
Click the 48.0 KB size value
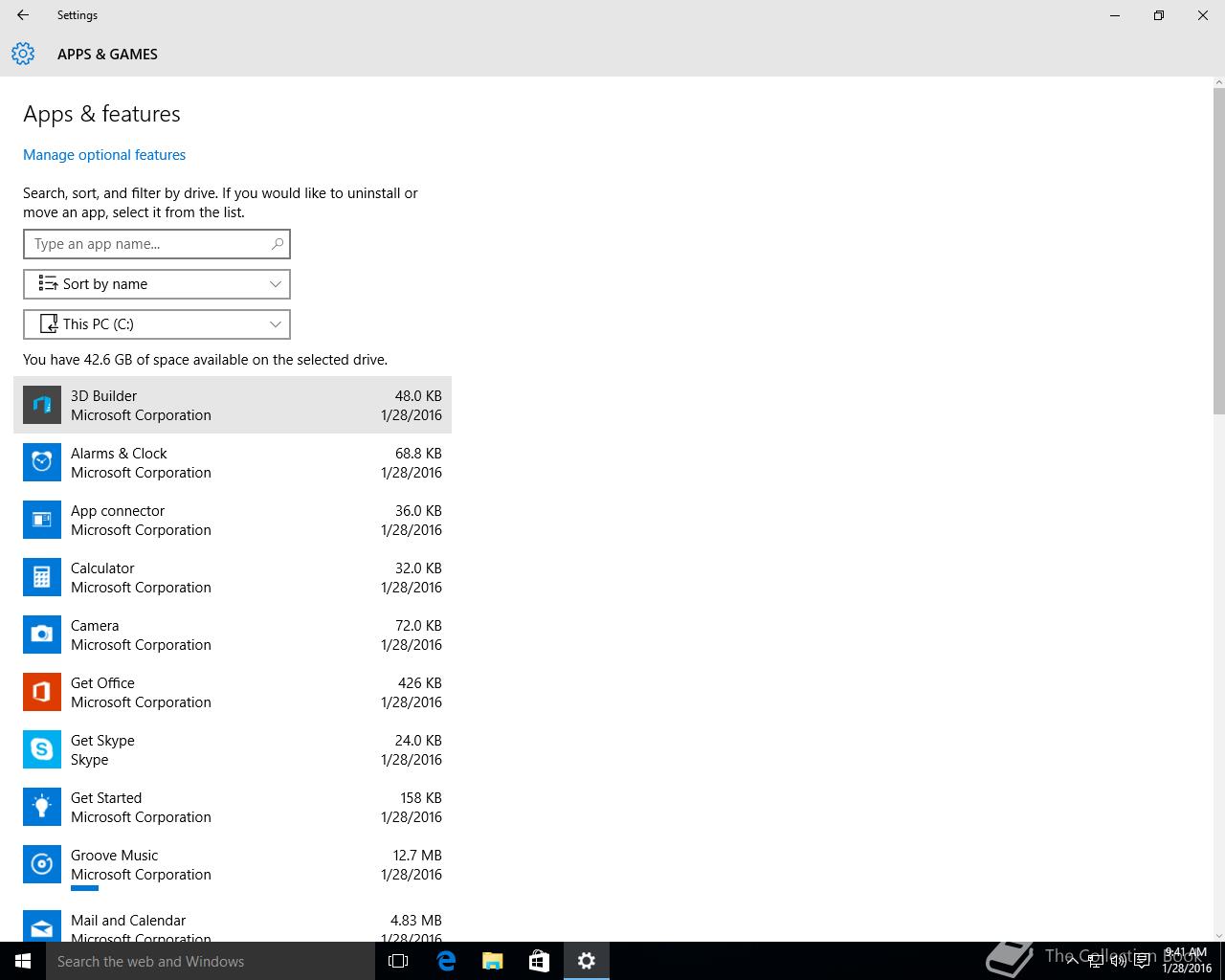coord(418,396)
